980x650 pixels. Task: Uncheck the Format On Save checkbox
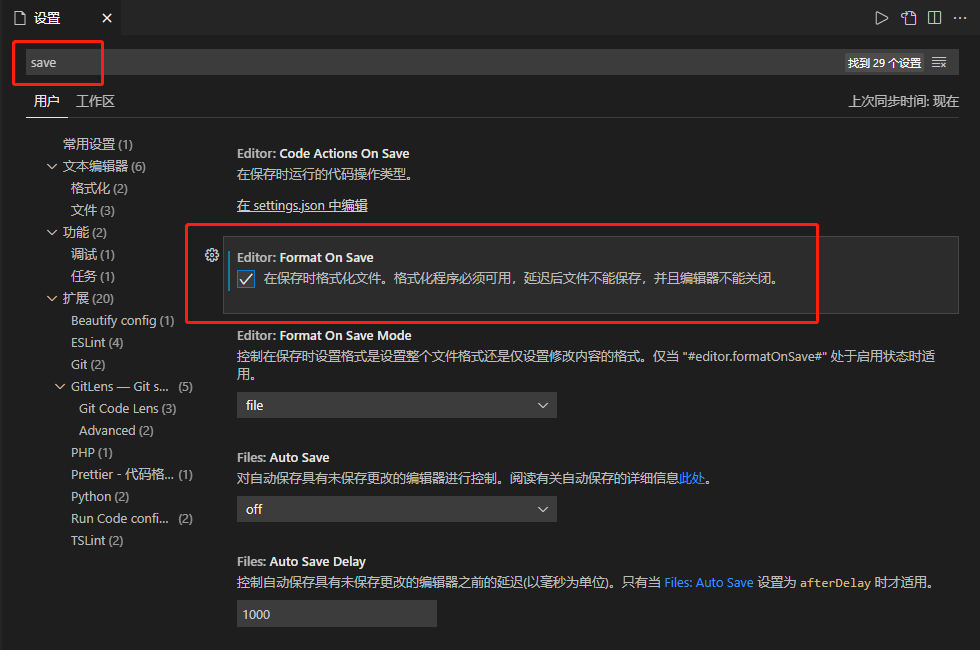(246, 279)
